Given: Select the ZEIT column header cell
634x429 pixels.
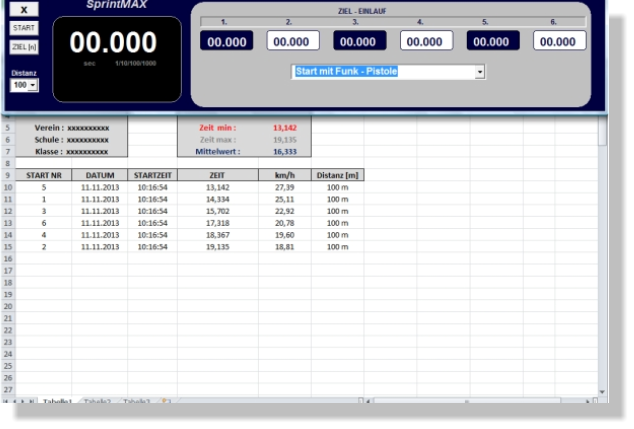Looking at the screenshot, I should coord(217,175).
